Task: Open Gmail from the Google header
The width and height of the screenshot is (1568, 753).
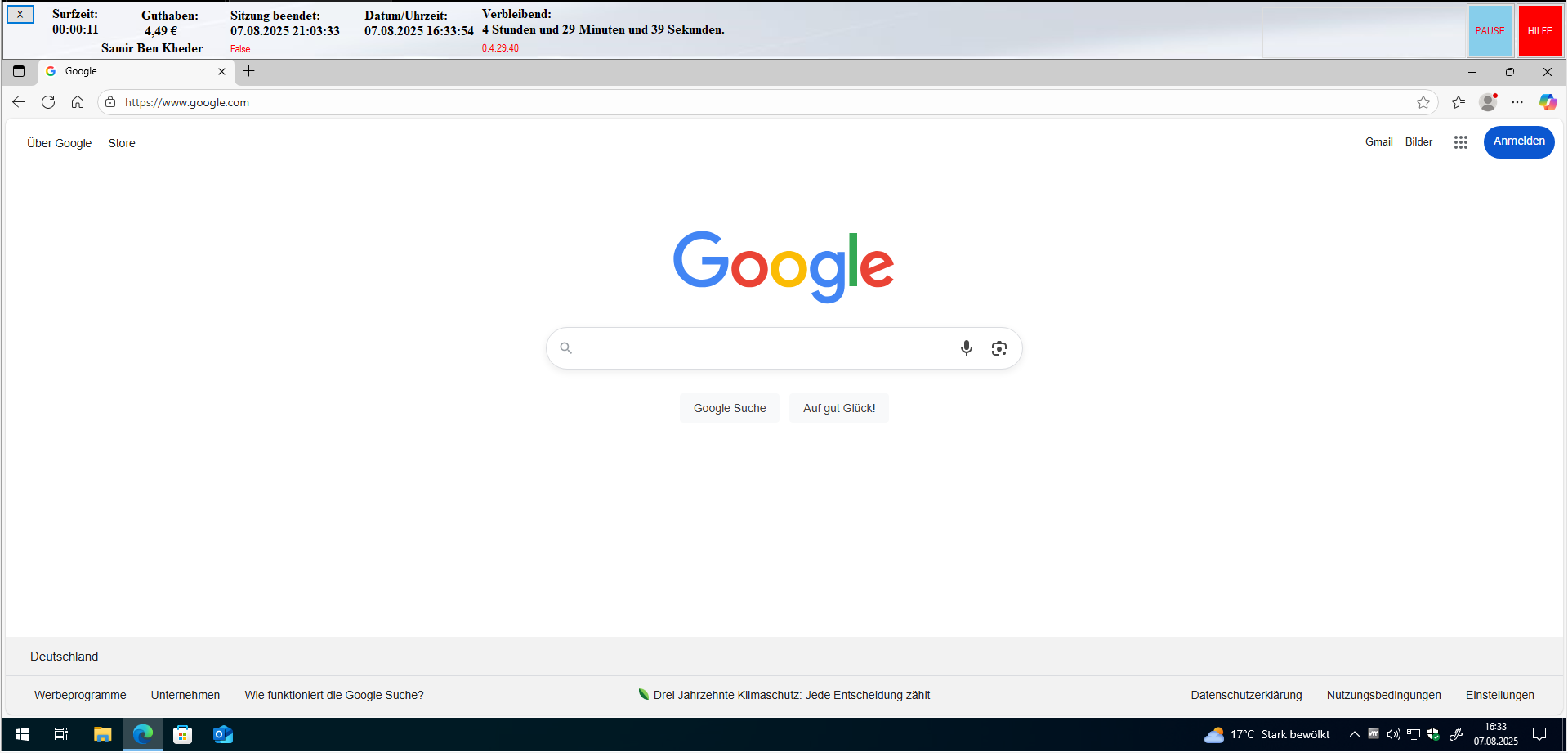Action: (x=1379, y=141)
